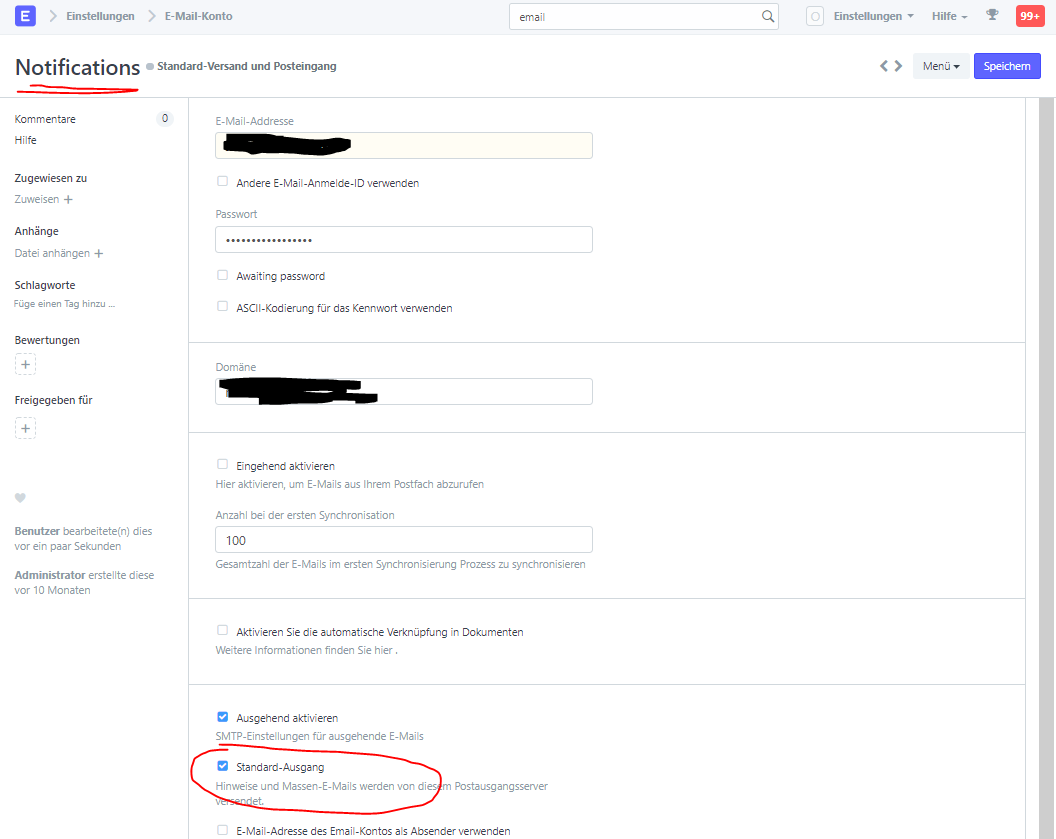Click the Administrator creator name
This screenshot has width=1056, height=839.
click(50, 575)
